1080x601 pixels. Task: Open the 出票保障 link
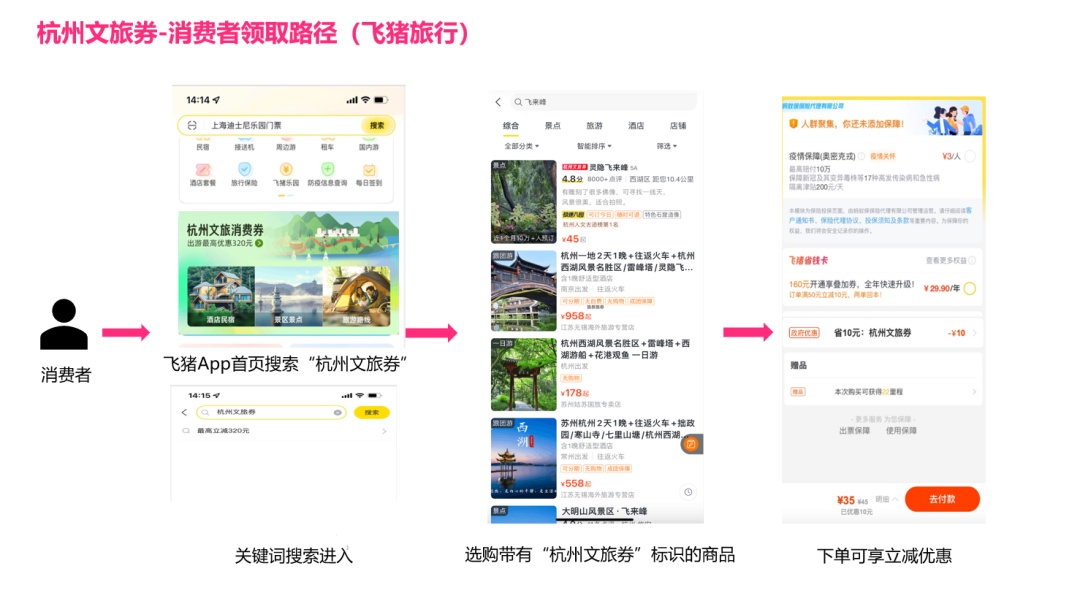point(854,431)
